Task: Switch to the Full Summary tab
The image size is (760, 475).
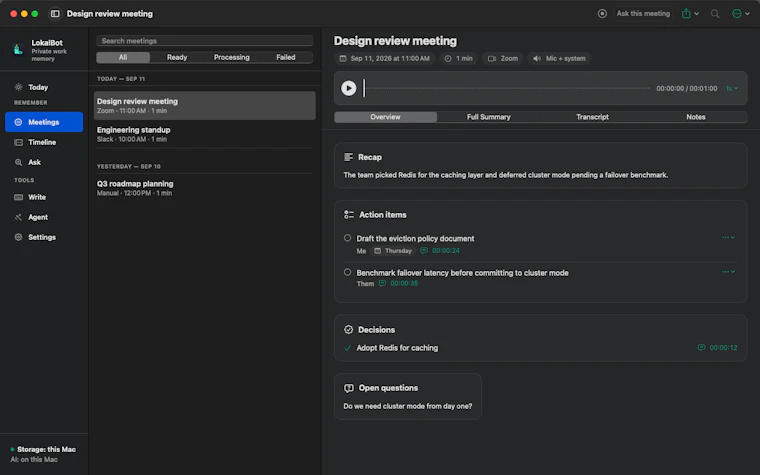Action: [489, 117]
